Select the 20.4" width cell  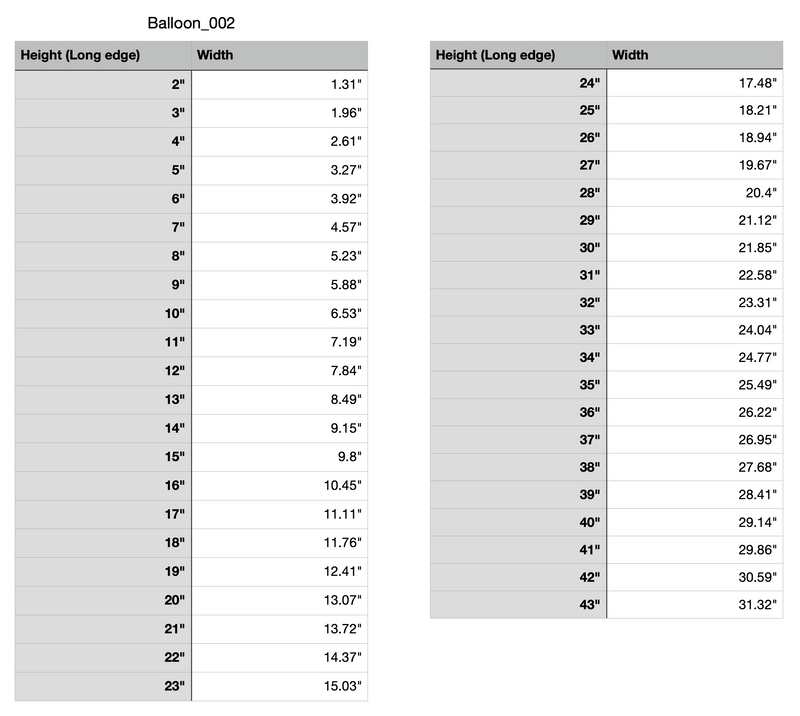point(695,193)
